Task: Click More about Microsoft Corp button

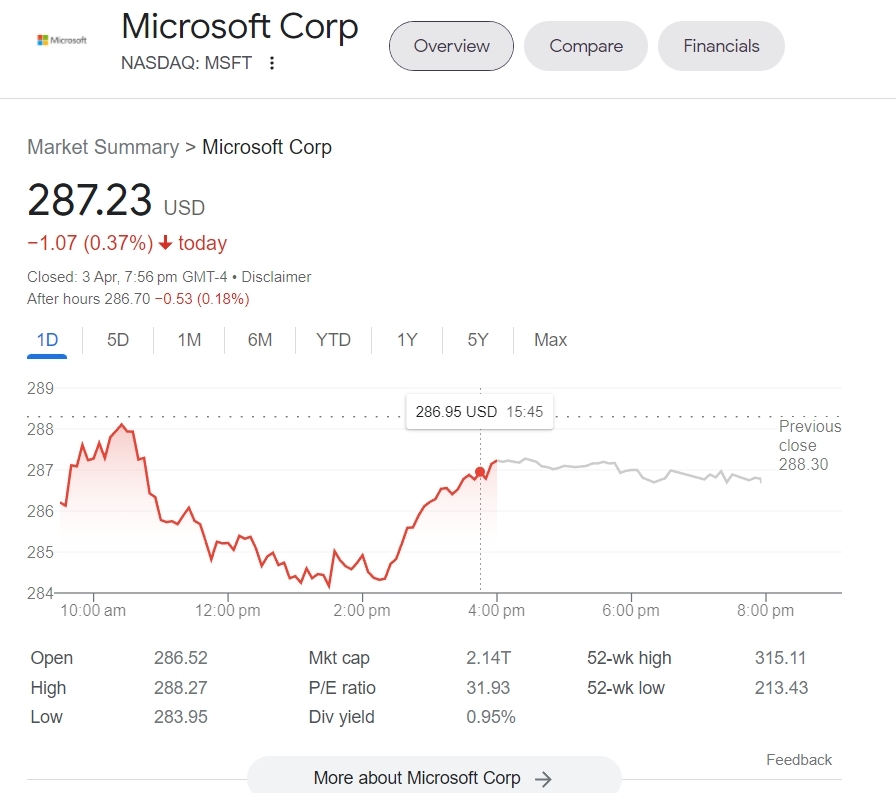Action: [417, 778]
